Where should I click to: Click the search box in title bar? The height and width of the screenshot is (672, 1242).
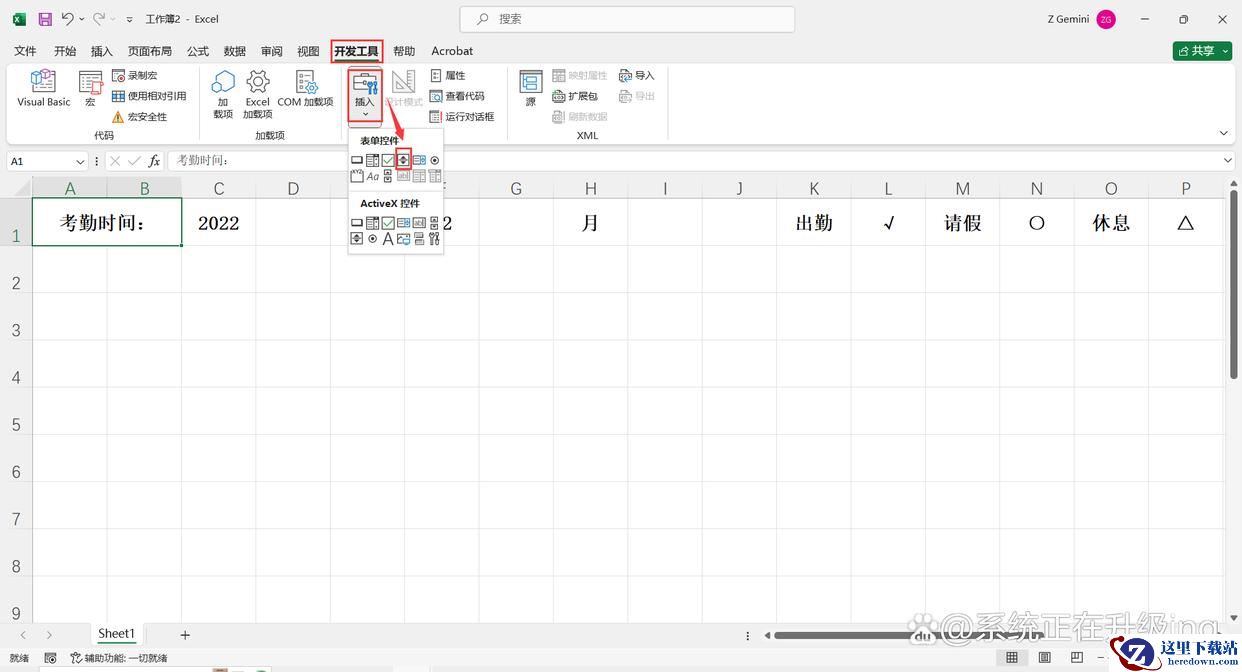coord(627,19)
